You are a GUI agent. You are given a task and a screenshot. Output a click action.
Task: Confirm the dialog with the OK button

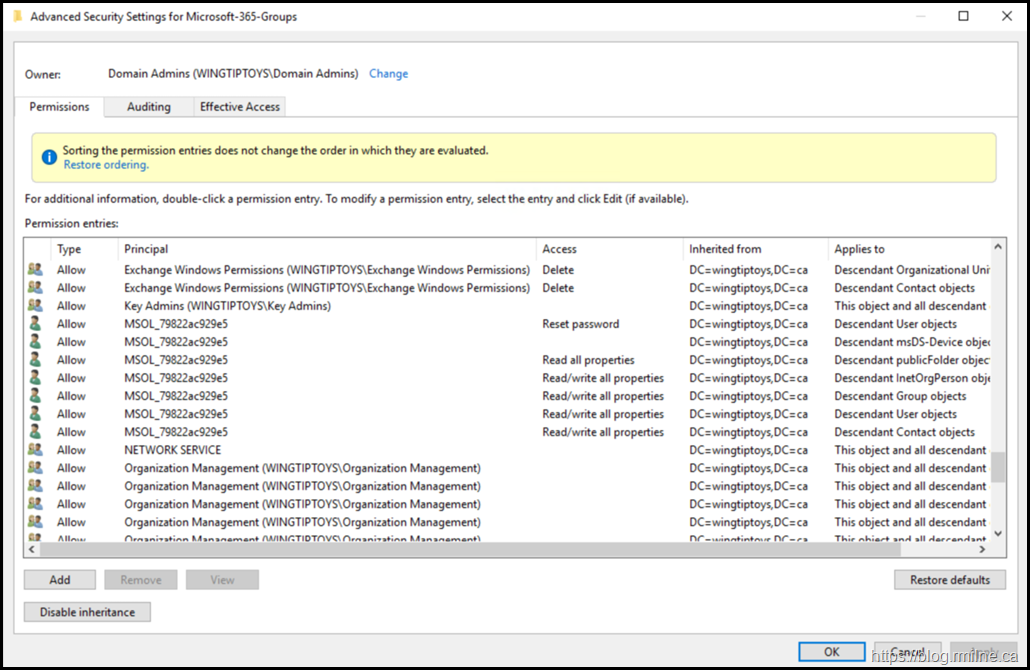pos(831,652)
